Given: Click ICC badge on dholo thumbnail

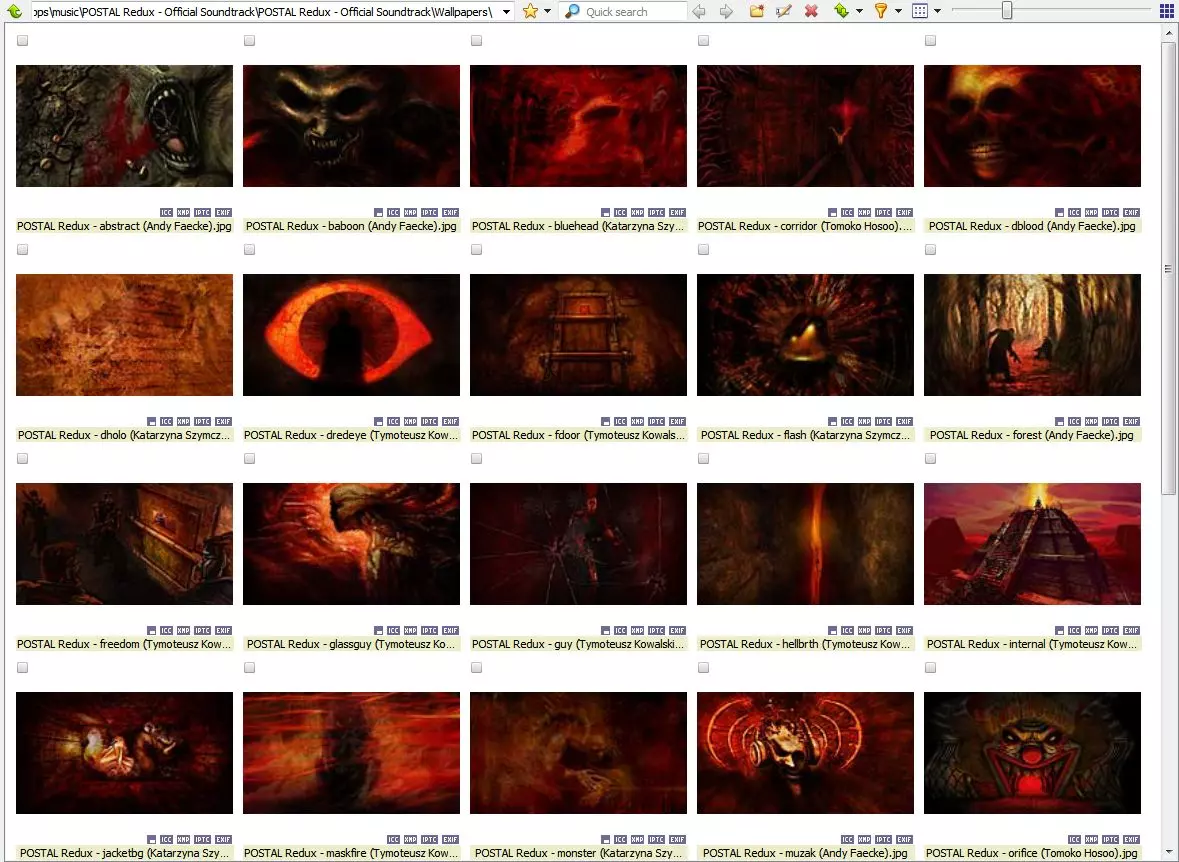Looking at the screenshot, I should point(166,422).
